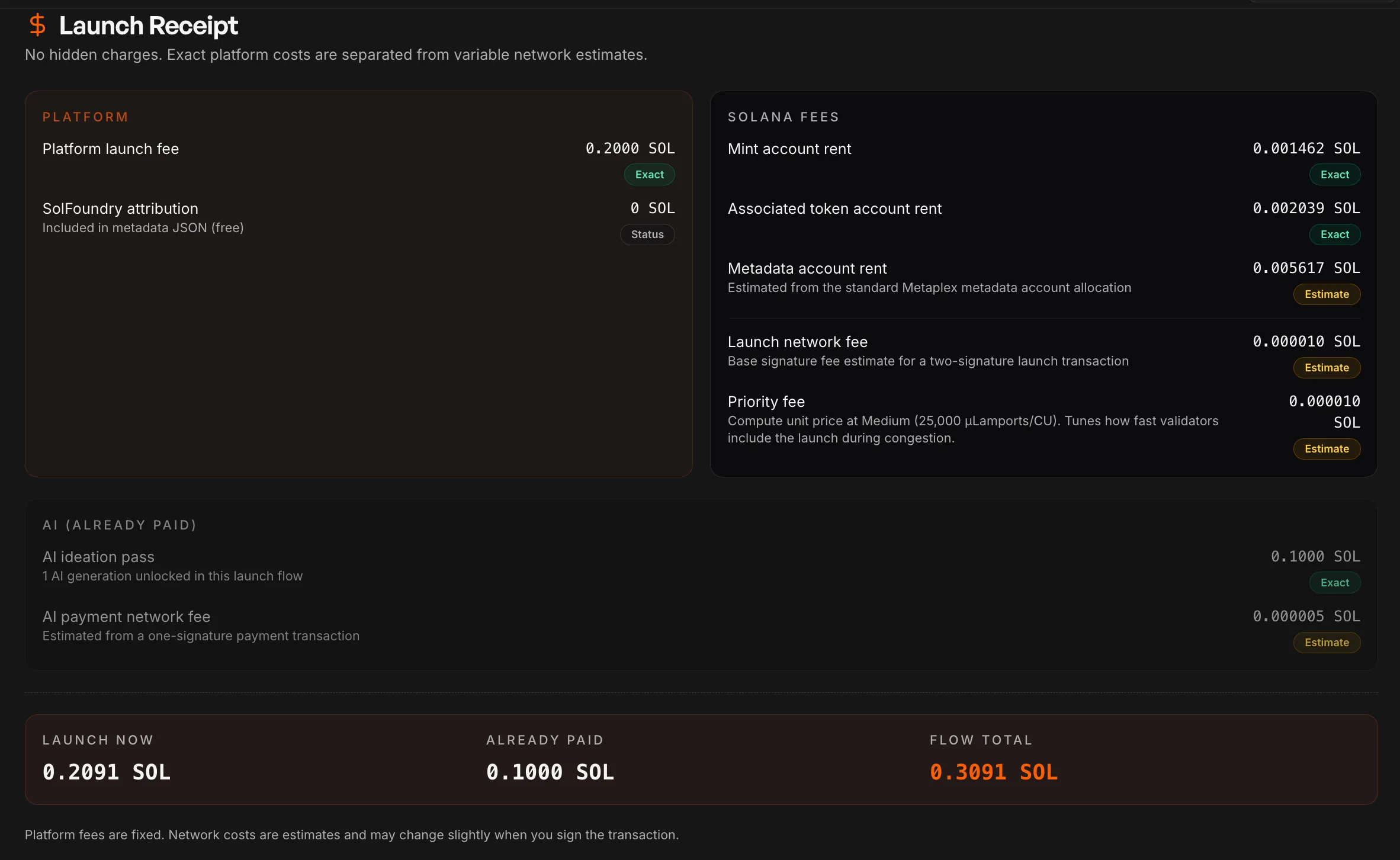Select the Estimate badge under Launch network fee
Screen dimensions: 1400x860
pyautogui.click(x=1327, y=368)
